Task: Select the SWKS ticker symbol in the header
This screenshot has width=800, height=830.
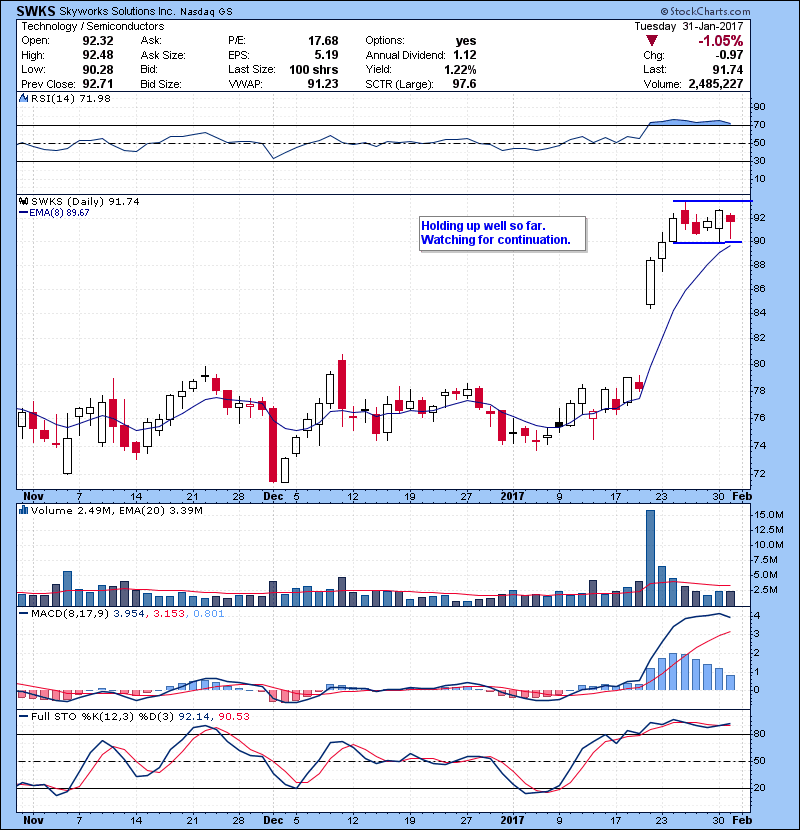Action: [x=35, y=11]
